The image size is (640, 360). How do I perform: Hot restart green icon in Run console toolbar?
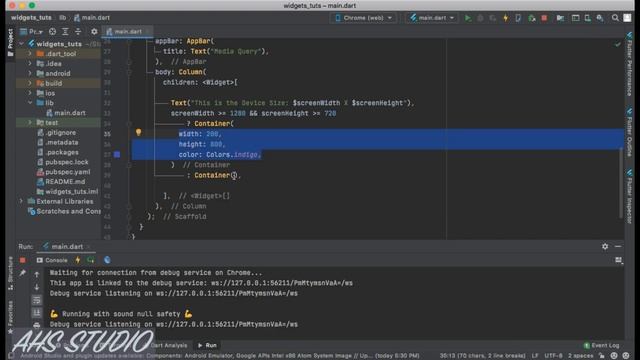click(90, 260)
